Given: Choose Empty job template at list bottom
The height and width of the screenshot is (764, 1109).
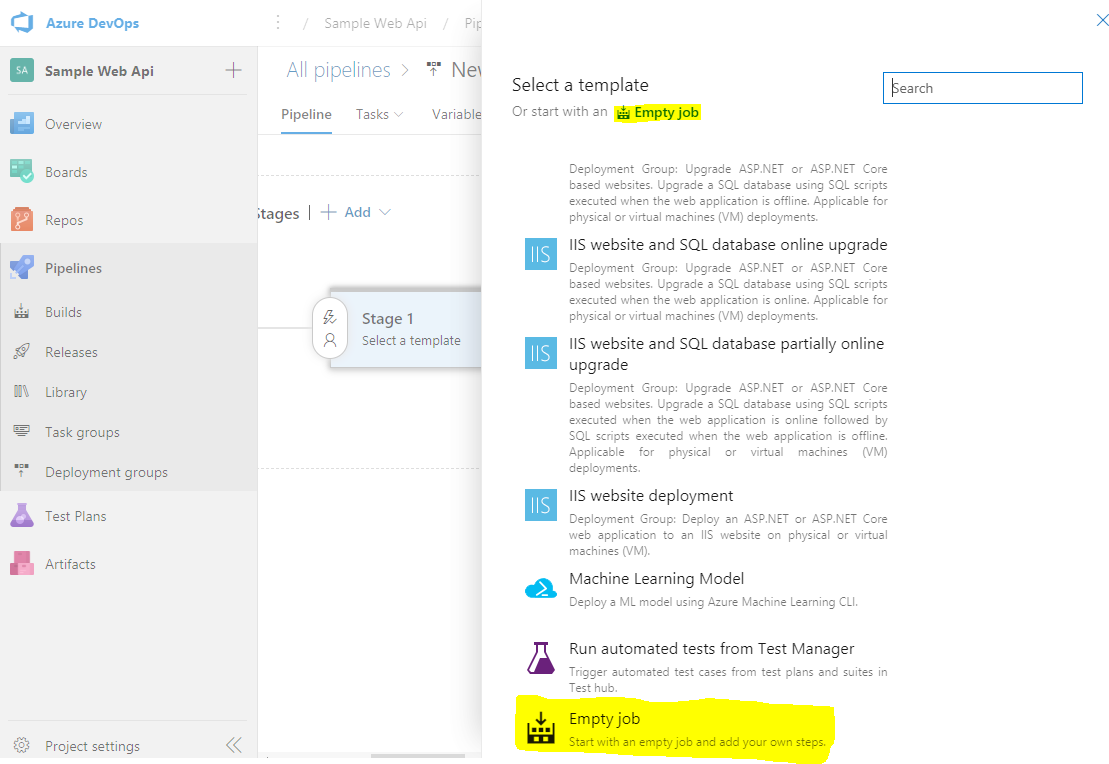Looking at the screenshot, I should pos(604,719).
